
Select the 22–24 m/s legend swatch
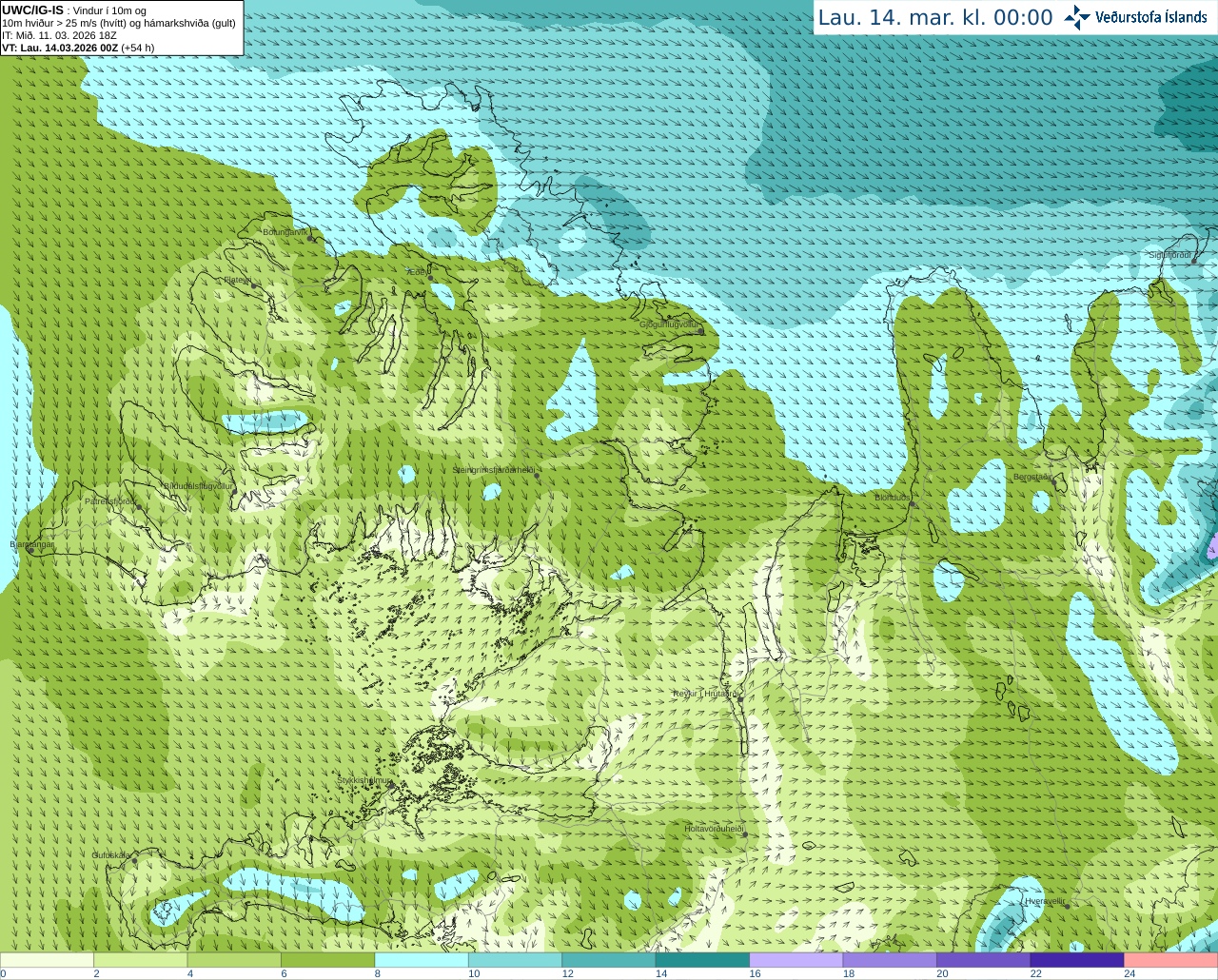tap(1077, 960)
